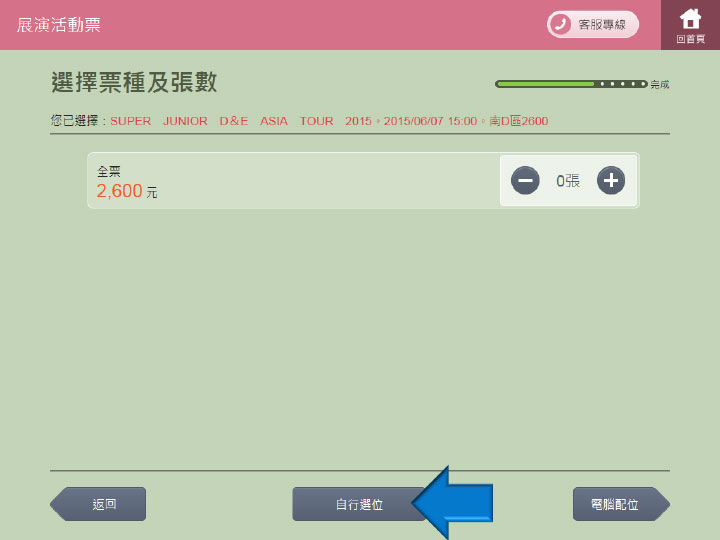Click the 選擇票種及張數 page heading
Image resolution: width=720 pixels, height=540 pixels.
click(x=133, y=82)
